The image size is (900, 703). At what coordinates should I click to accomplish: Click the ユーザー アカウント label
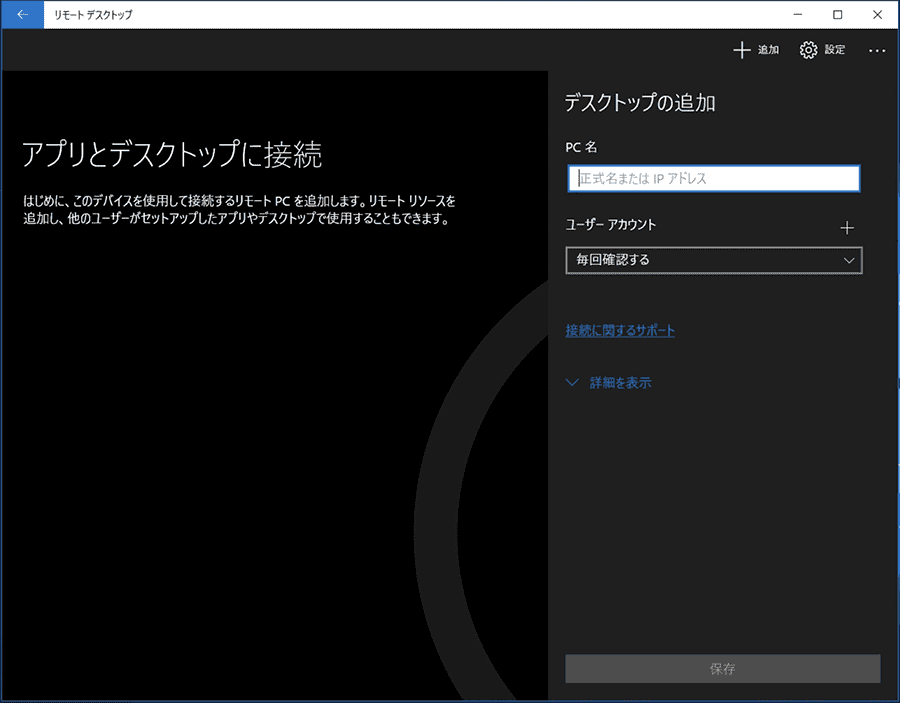coord(610,225)
